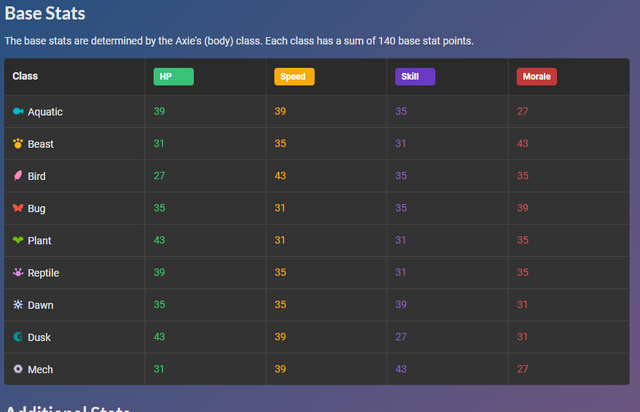Click the Mech gear class icon

18,369
